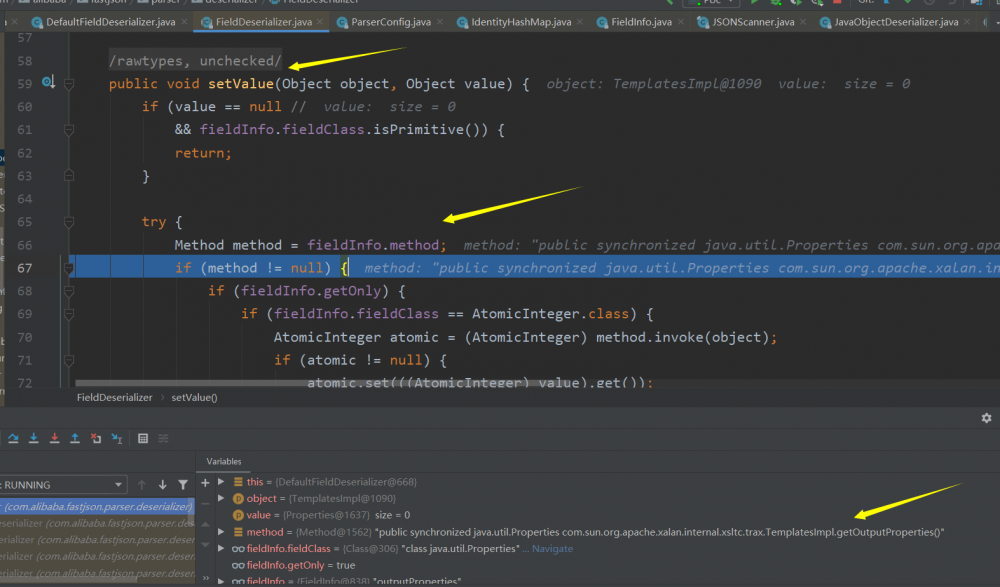Click the override gutter icon on line 59
This screenshot has height=587, width=1000.
tap(48, 83)
